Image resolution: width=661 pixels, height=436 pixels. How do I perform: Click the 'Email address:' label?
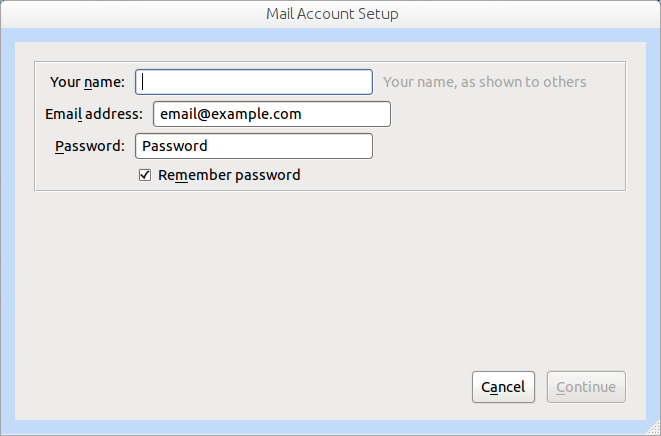pos(94,114)
